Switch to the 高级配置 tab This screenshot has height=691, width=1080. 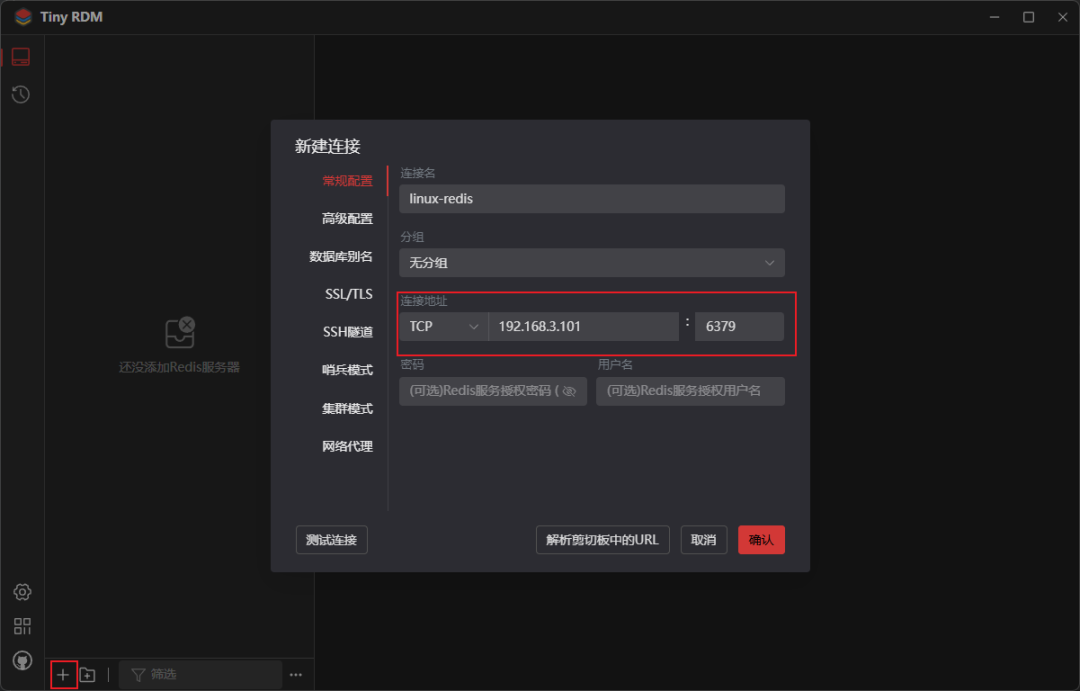pyautogui.click(x=347, y=218)
